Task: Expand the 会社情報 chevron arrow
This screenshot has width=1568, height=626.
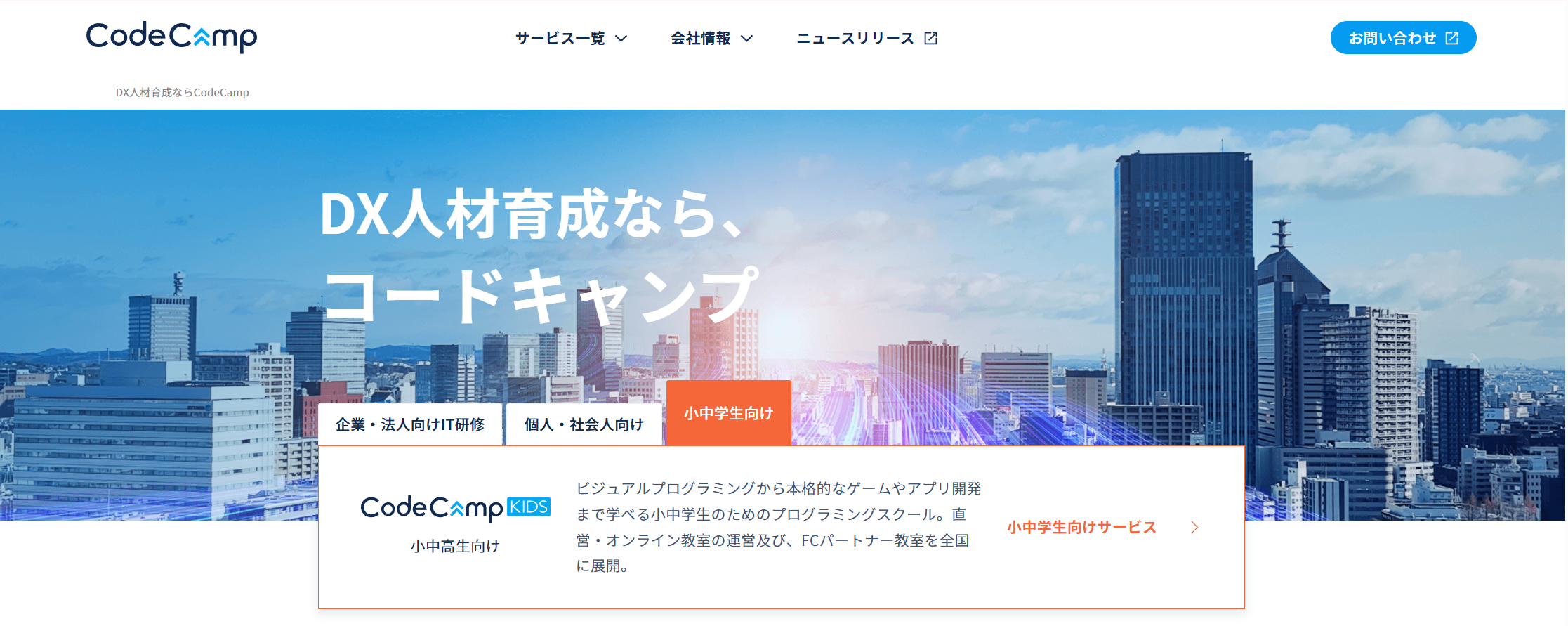Action: pyautogui.click(x=747, y=39)
